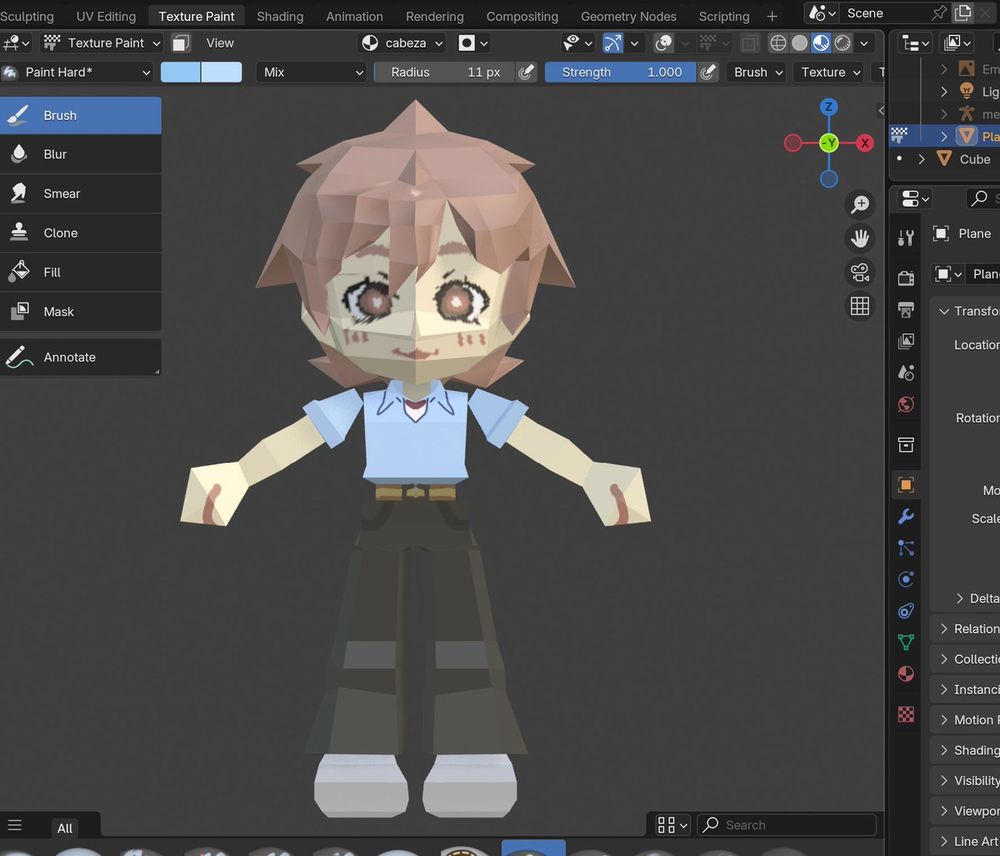Toggle viewport overlays display
The width and height of the screenshot is (1000, 856).
663,43
